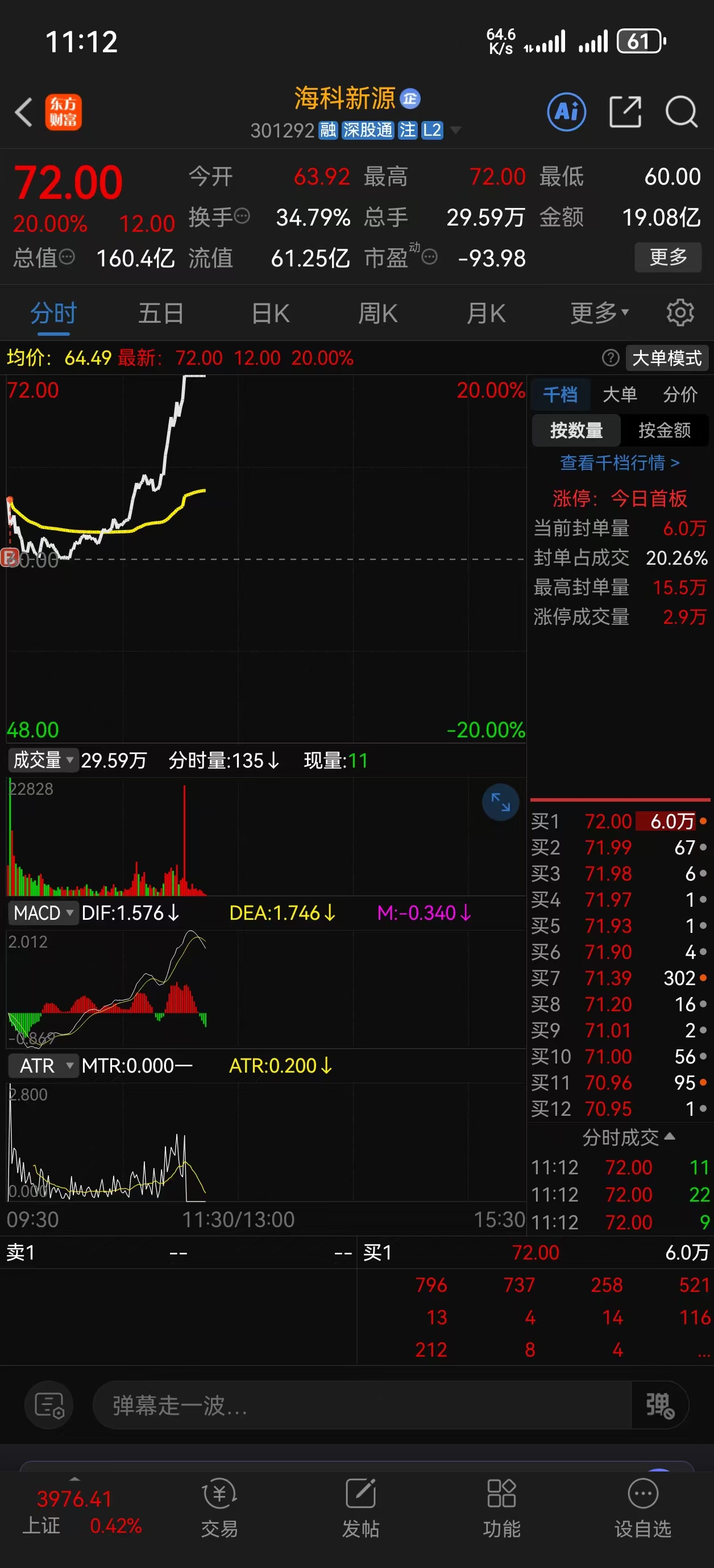
Task: Switch to 周K tab
Action: (x=377, y=313)
